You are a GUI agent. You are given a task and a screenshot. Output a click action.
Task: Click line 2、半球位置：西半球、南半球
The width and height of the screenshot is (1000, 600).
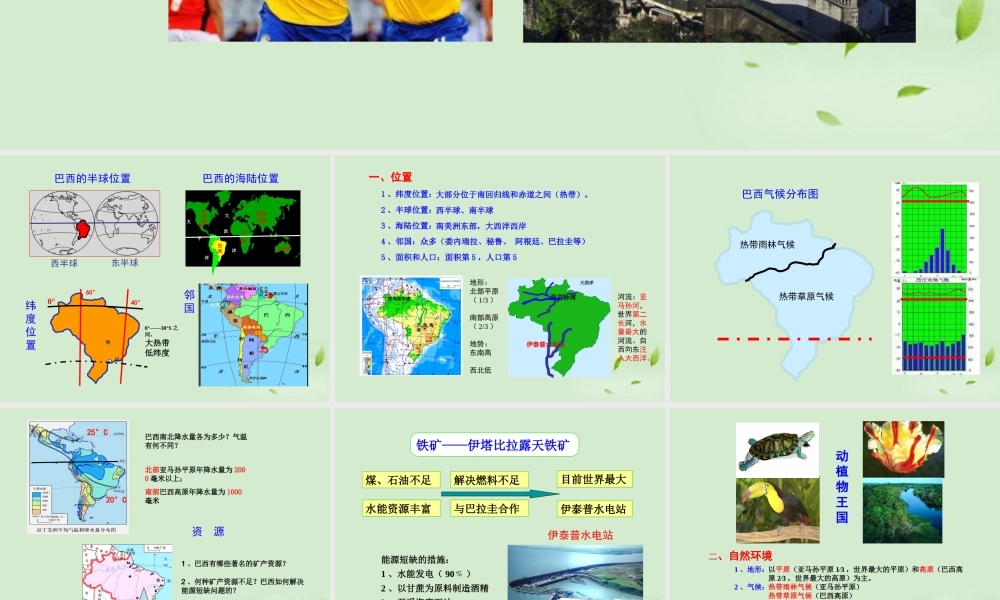[437, 210]
